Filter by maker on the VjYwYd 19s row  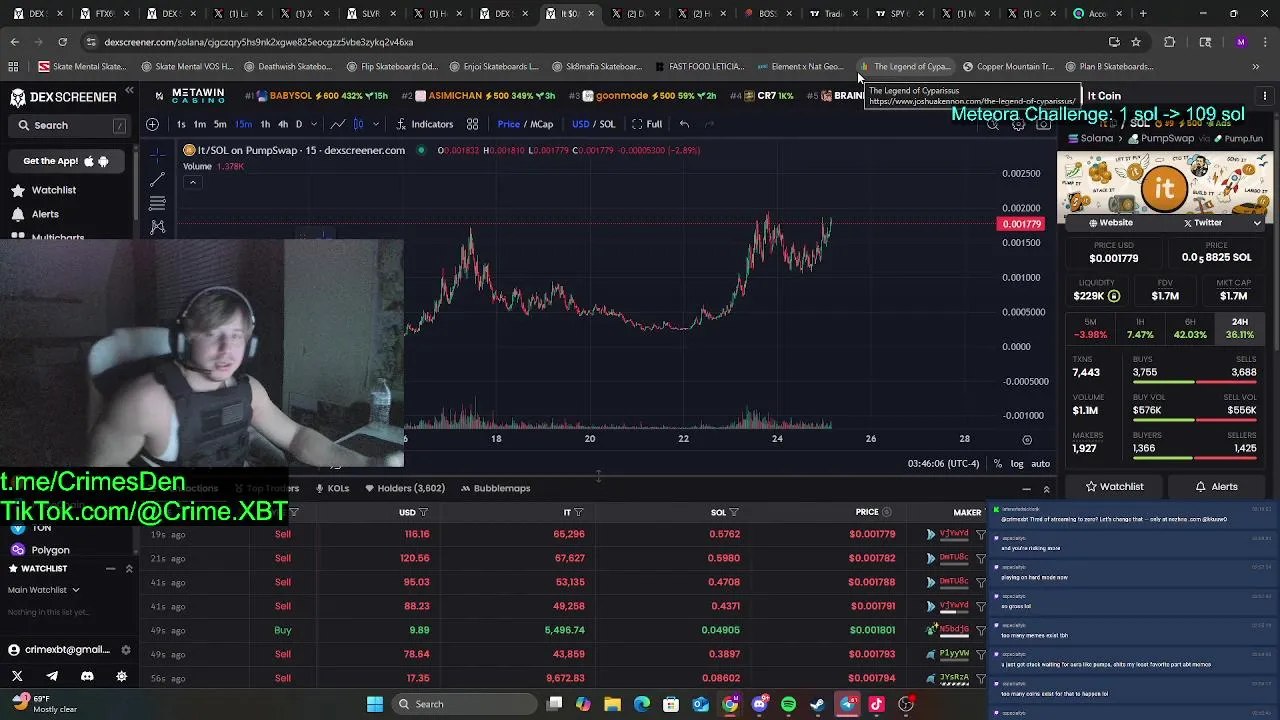point(981,535)
